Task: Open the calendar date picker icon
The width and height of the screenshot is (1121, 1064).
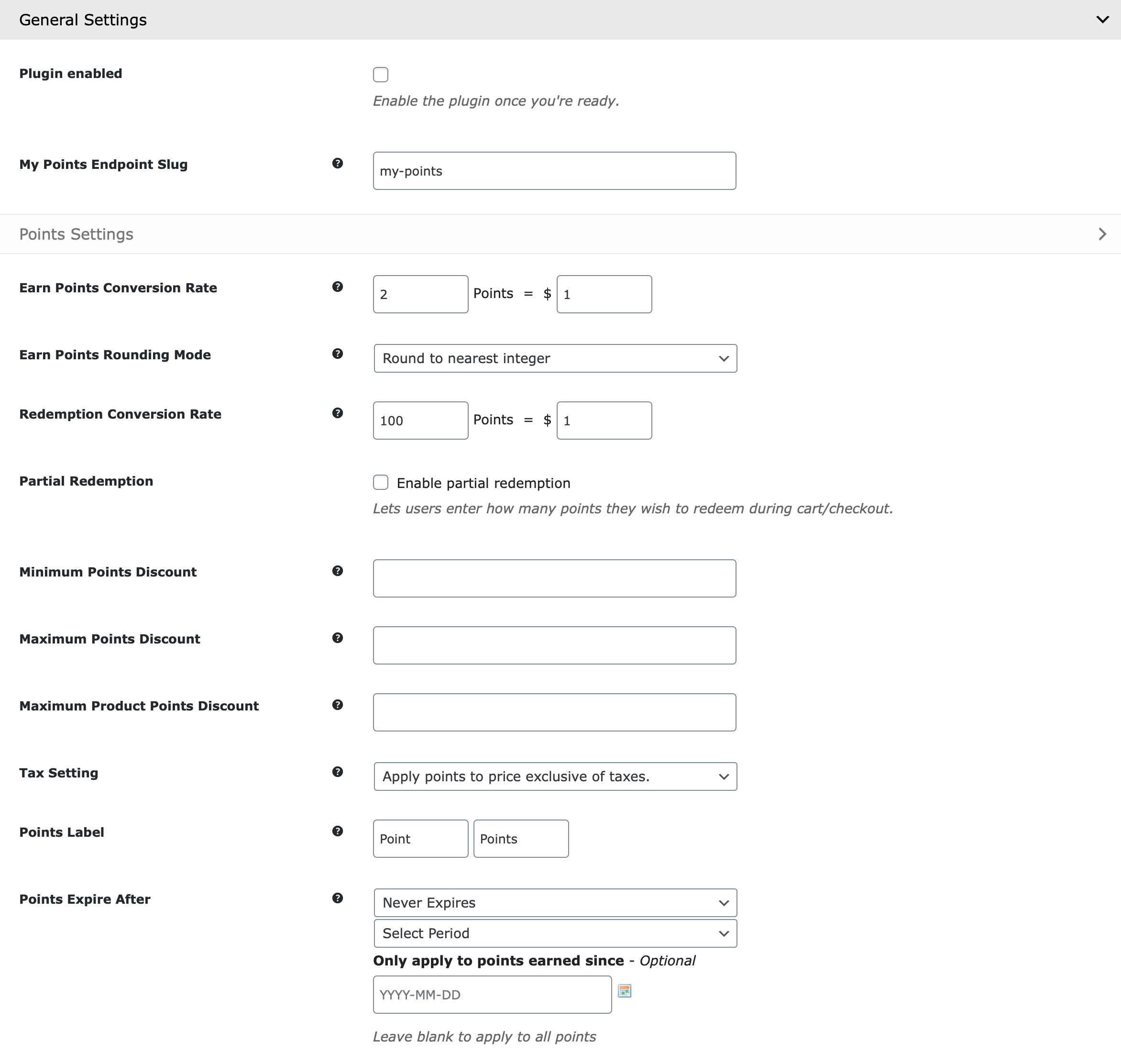Action: pyautogui.click(x=624, y=991)
